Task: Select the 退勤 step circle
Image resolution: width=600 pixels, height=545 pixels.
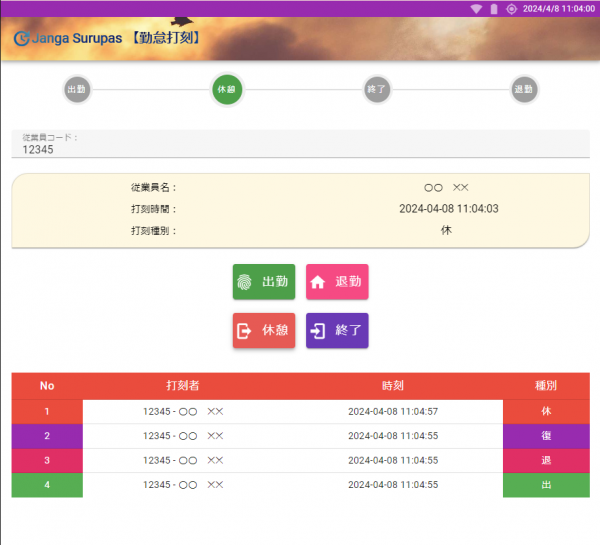Action: click(524, 89)
